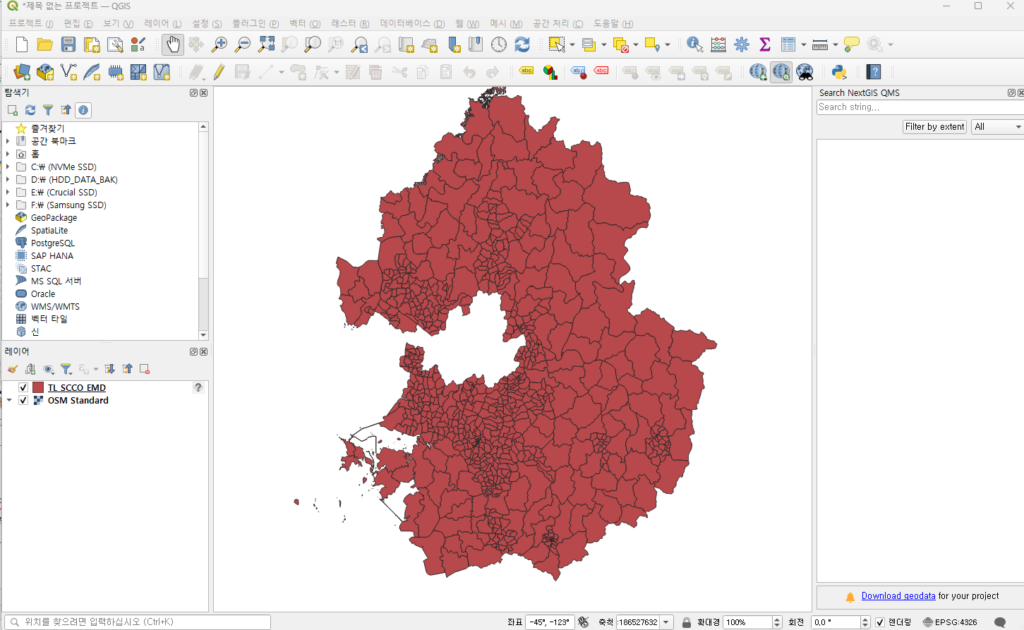Click the red TL_SCCO_EMD layer swatch
This screenshot has width=1024, height=630.
pos(38,388)
